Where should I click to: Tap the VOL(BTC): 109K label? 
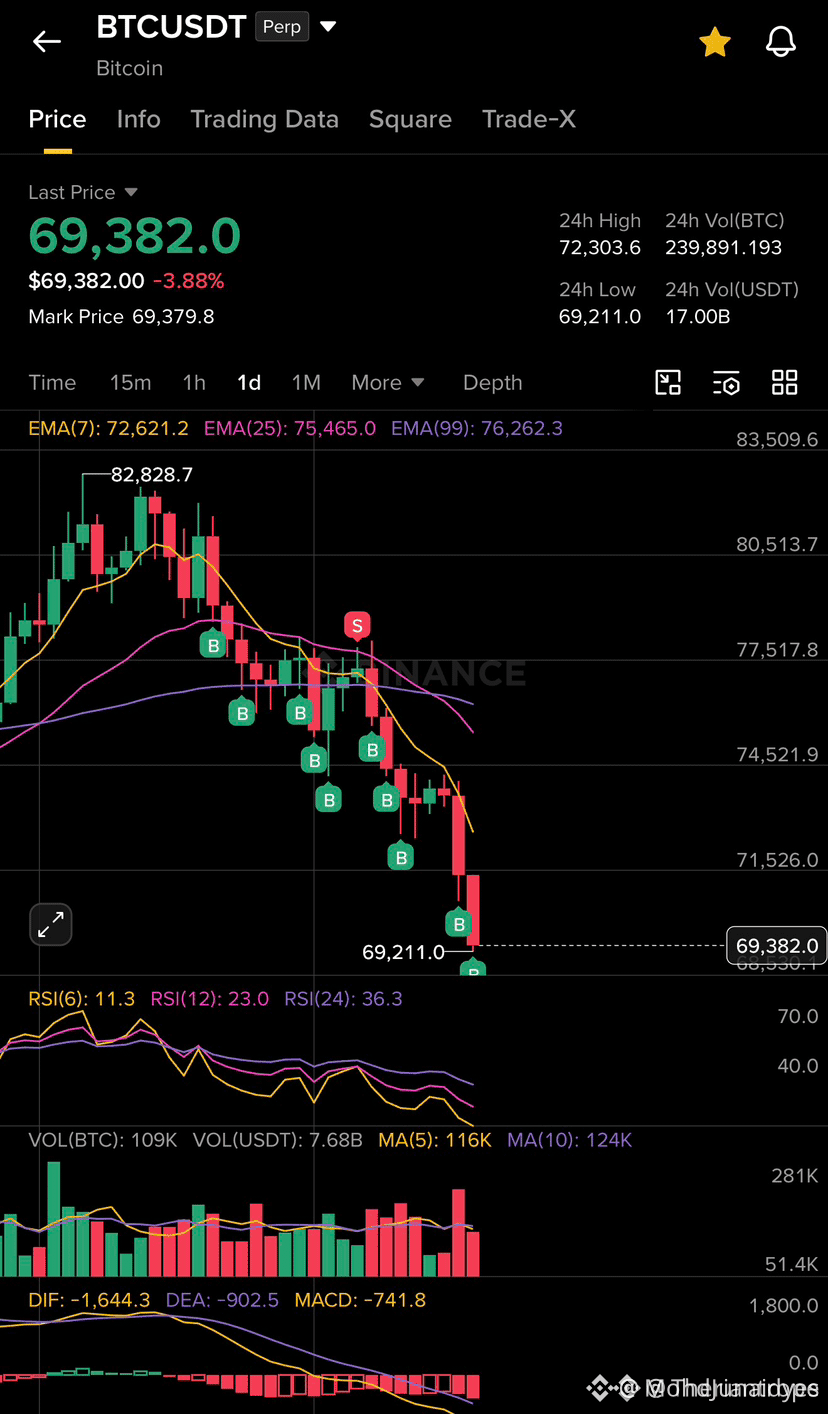pyautogui.click(x=103, y=1140)
